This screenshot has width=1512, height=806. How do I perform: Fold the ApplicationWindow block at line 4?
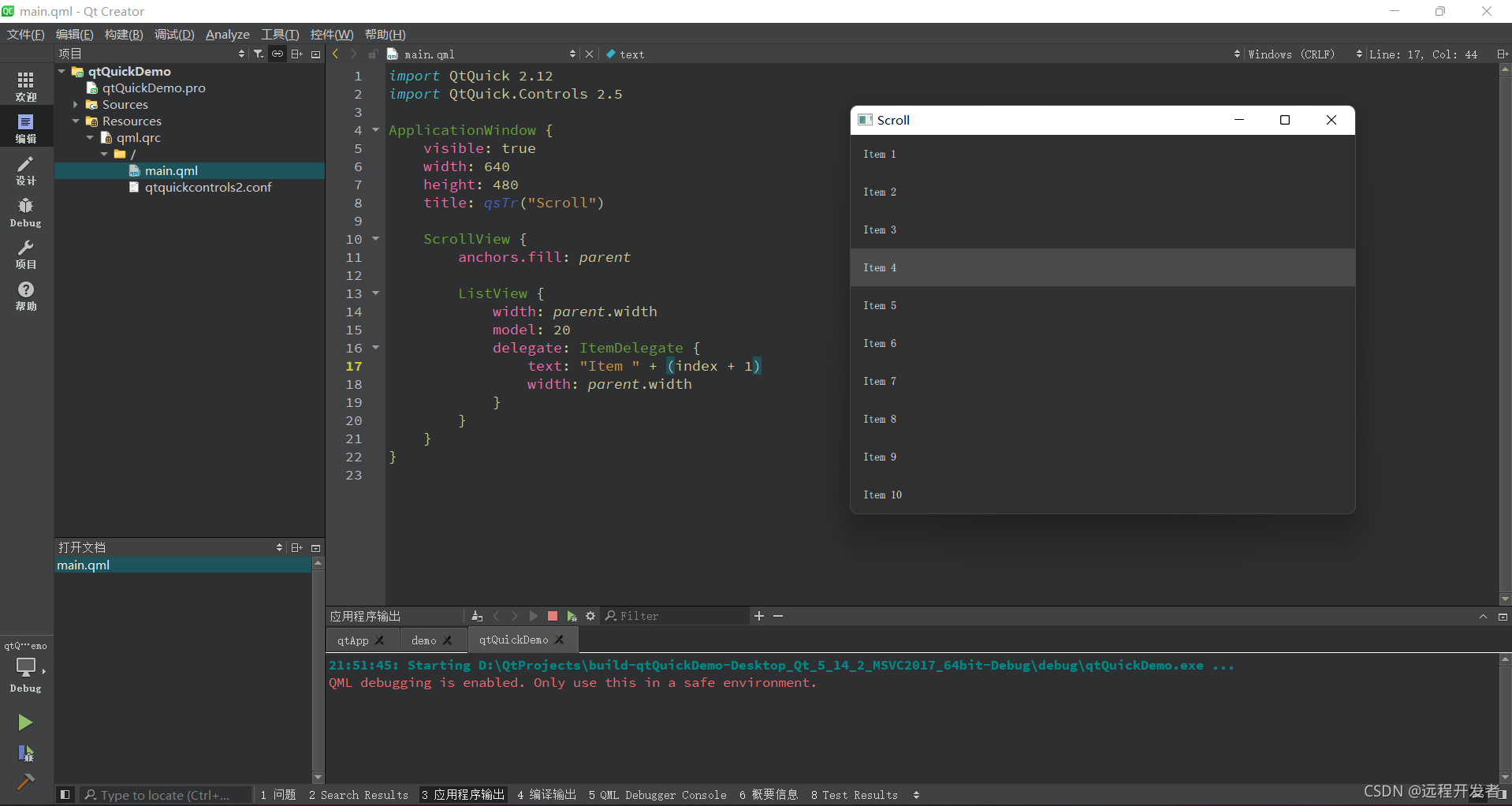tap(376, 129)
